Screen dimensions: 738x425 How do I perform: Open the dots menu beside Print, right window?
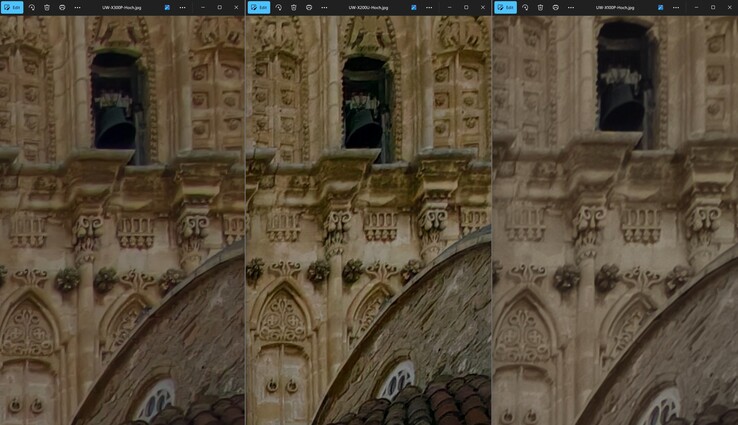570,7
